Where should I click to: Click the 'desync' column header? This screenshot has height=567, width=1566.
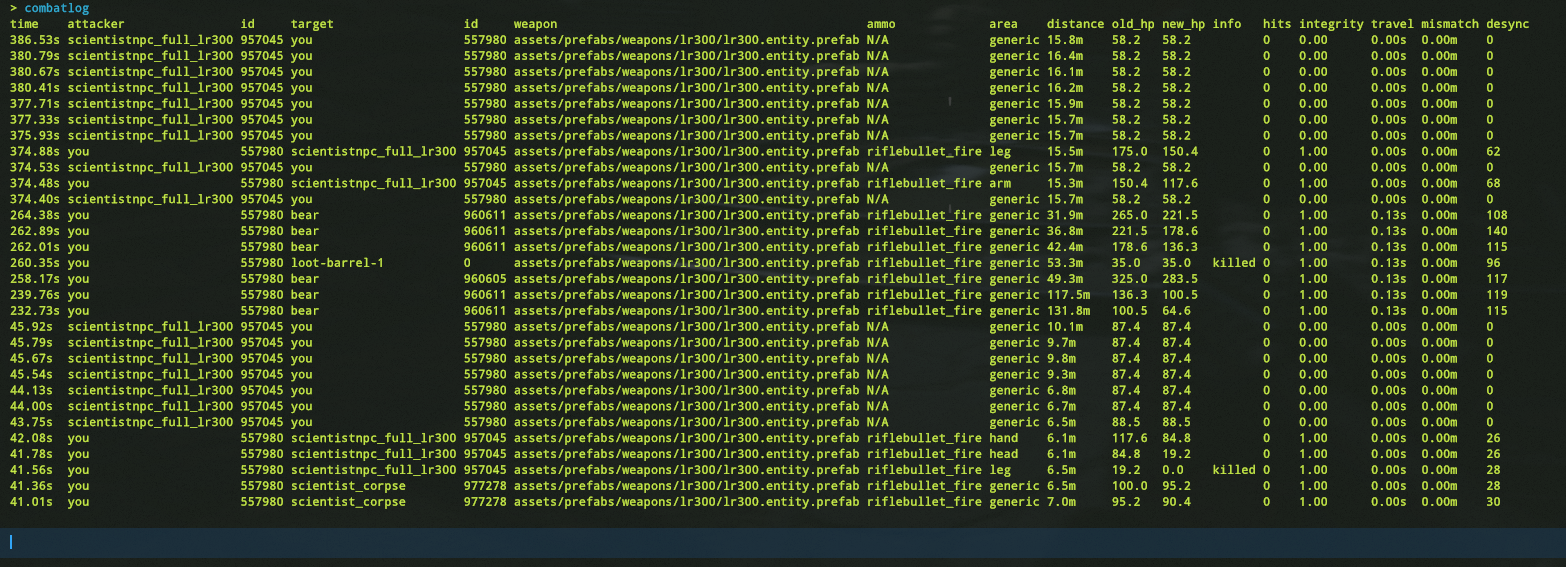(1507, 23)
